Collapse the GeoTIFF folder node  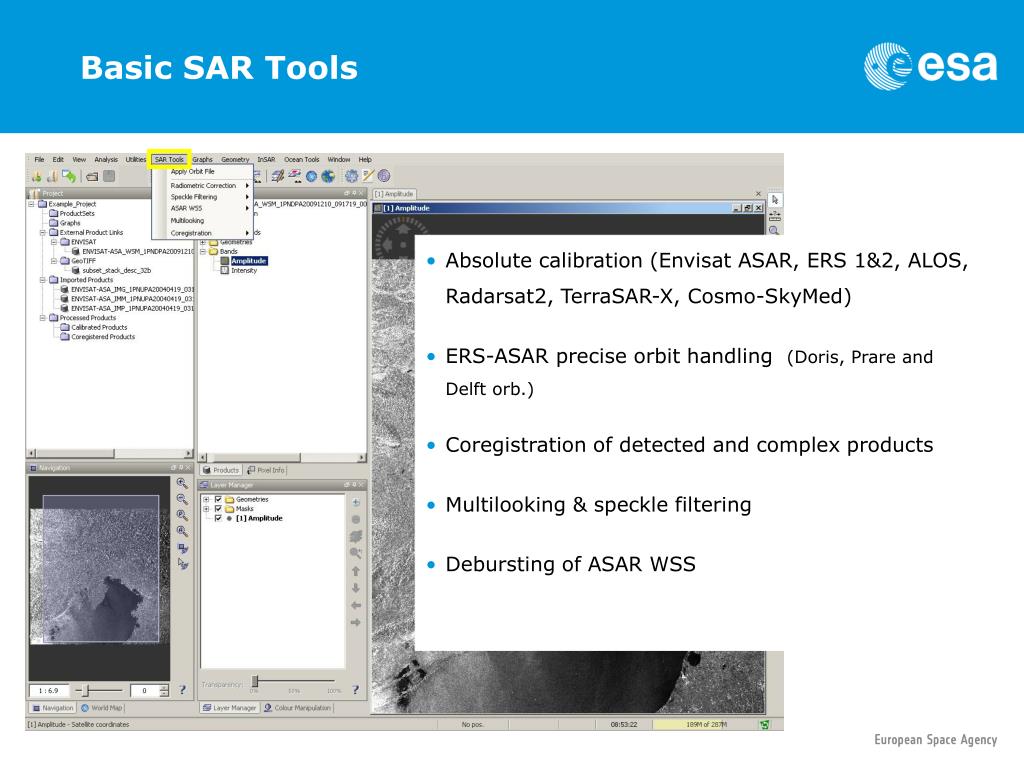[54, 261]
